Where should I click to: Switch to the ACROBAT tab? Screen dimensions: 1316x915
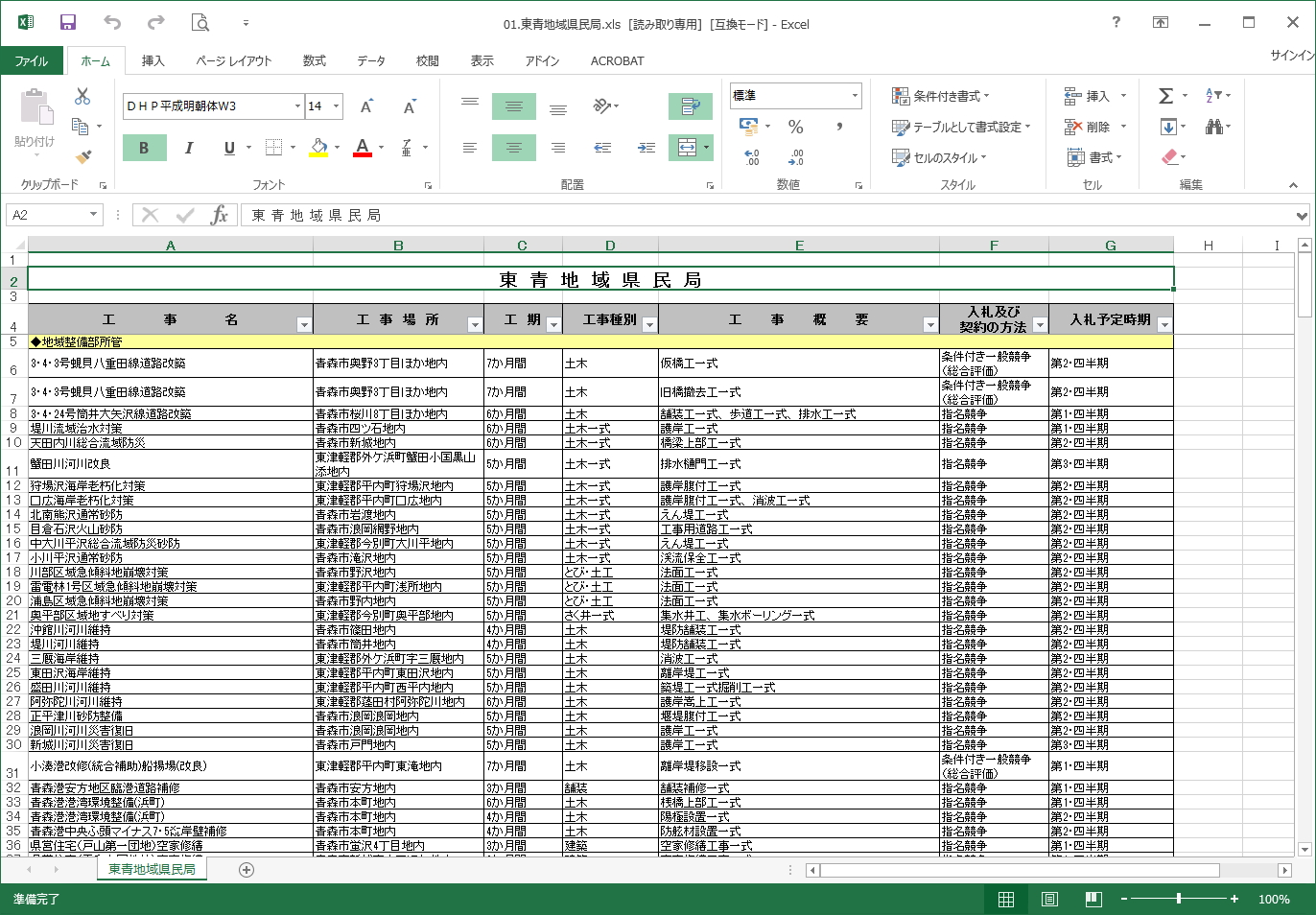pos(617,60)
